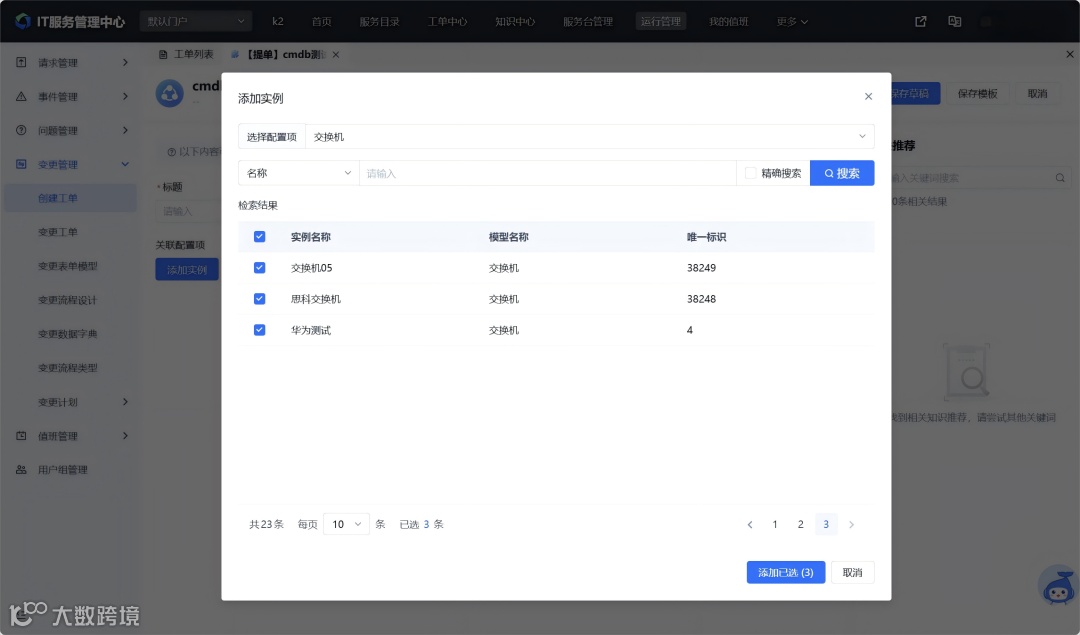Image resolution: width=1080 pixels, height=635 pixels.
Task: Expand the 事件管理 sidebar chevron
Action: 125,96
